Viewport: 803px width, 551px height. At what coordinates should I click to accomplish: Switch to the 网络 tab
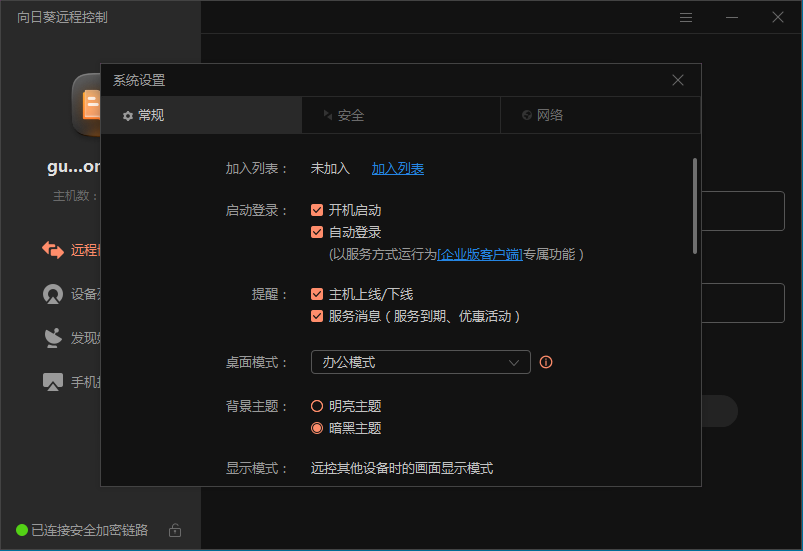pos(600,115)
